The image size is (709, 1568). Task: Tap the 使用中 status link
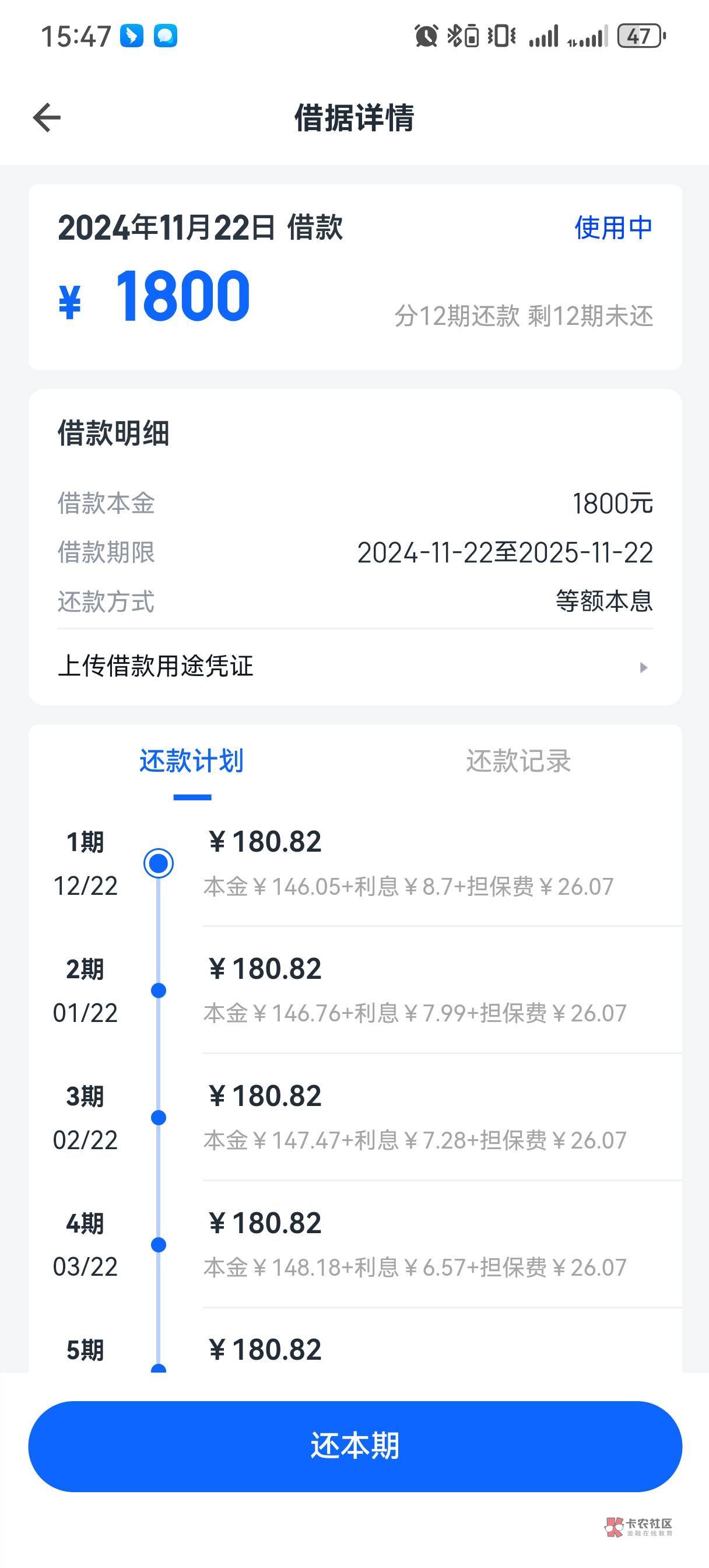coord(613,228)
